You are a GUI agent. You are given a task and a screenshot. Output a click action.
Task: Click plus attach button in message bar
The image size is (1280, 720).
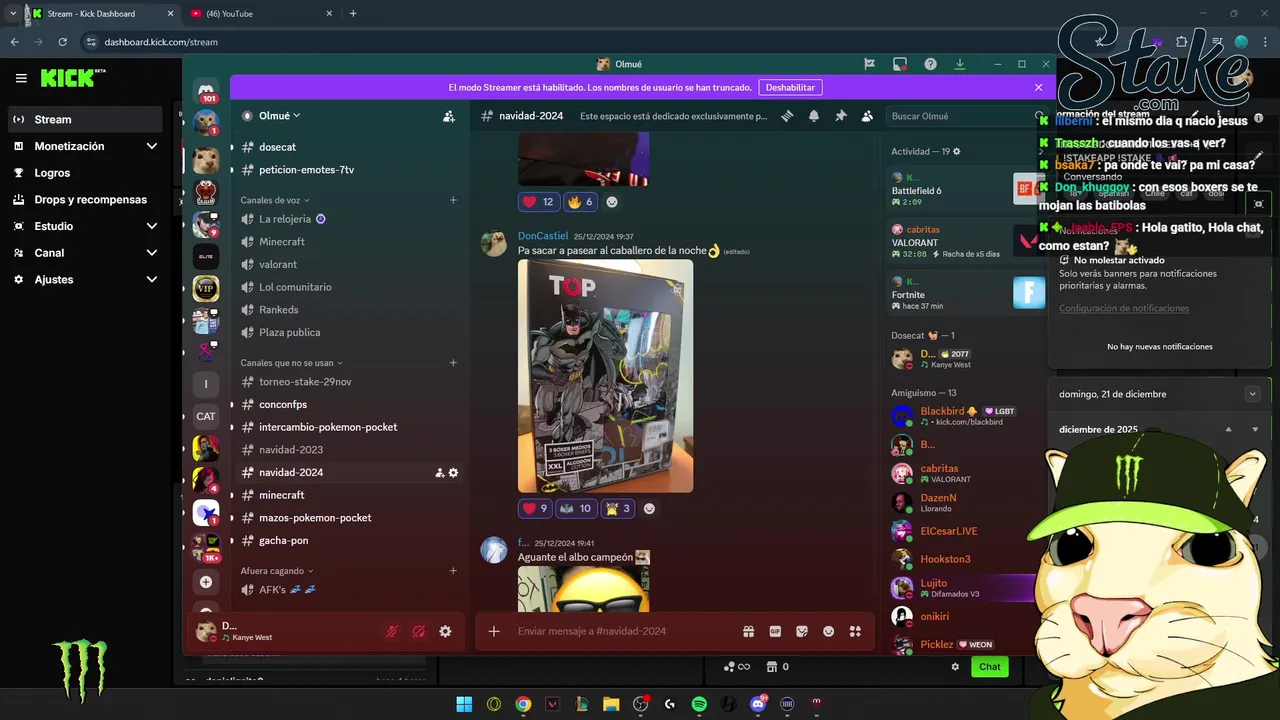(494, 631)
